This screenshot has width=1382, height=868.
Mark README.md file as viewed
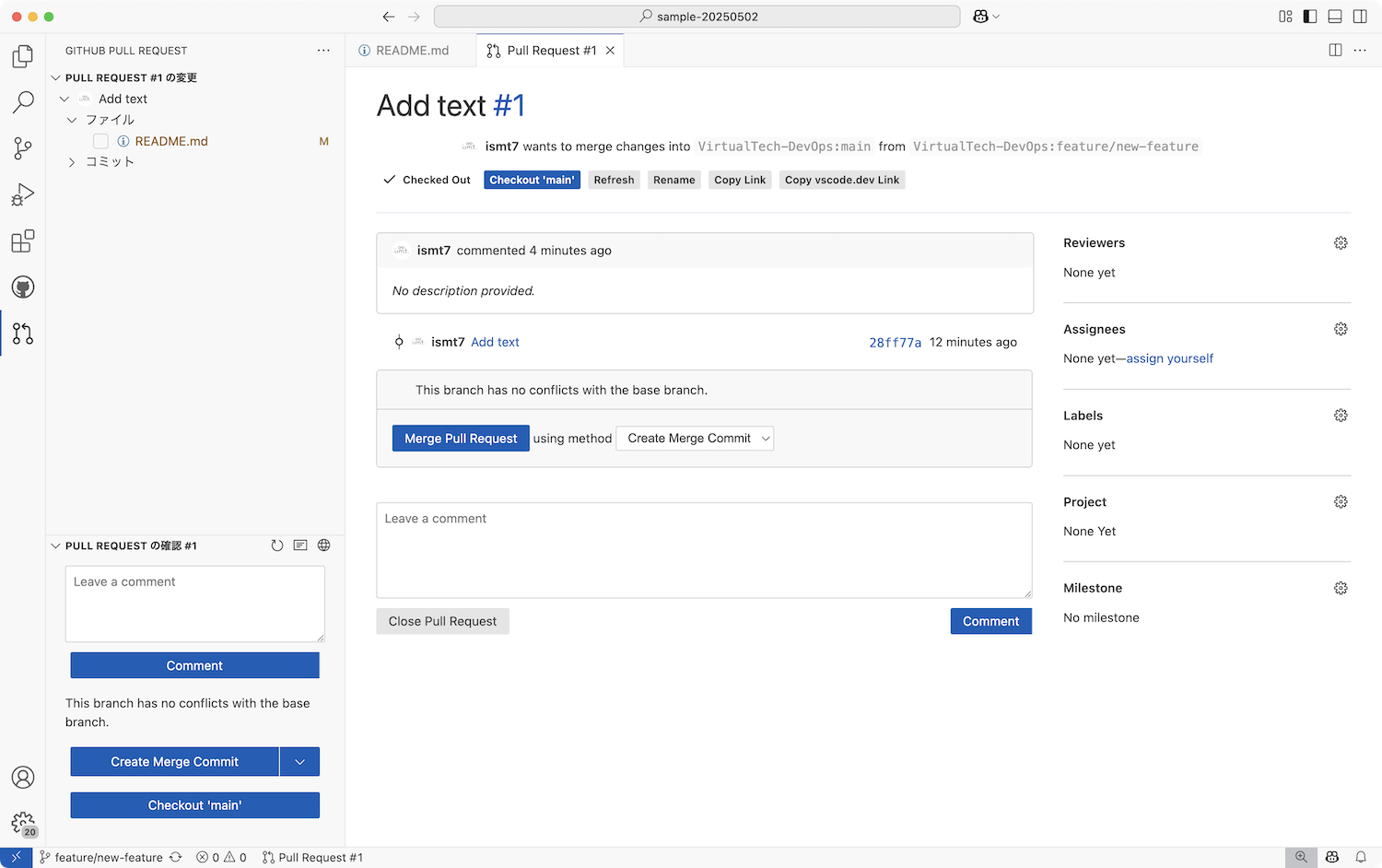(x=101, y=141)
